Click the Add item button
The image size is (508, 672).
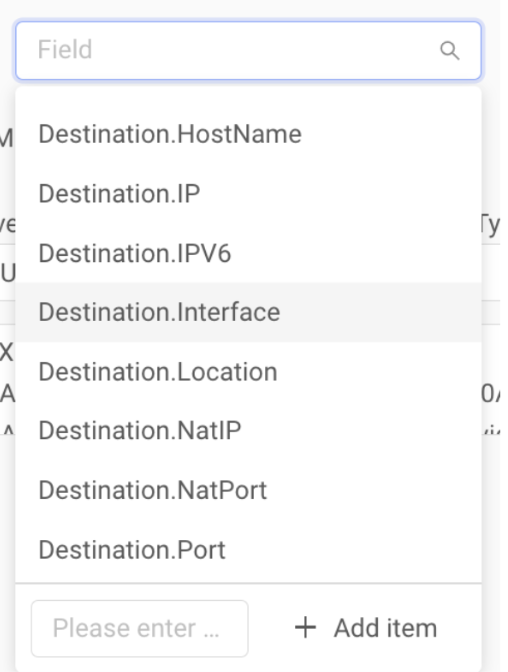click(366, 628)
